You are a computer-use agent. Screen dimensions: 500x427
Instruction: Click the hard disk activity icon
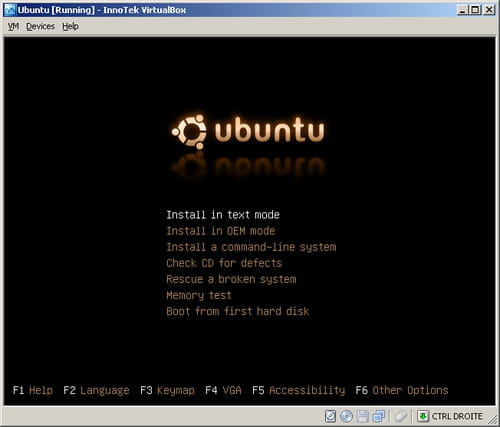pyautogui.click(x=330, y=416)
